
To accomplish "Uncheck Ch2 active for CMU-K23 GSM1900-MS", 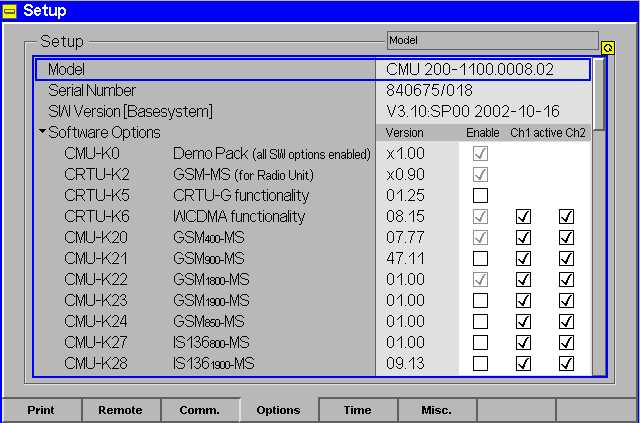I will tap(566, 301).
